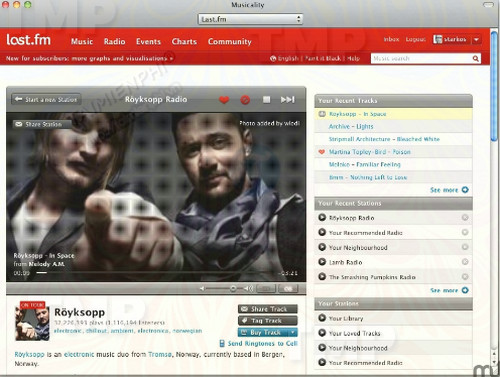
Task: Open the new subscriber graphs announcement
Action: point(89,58)
